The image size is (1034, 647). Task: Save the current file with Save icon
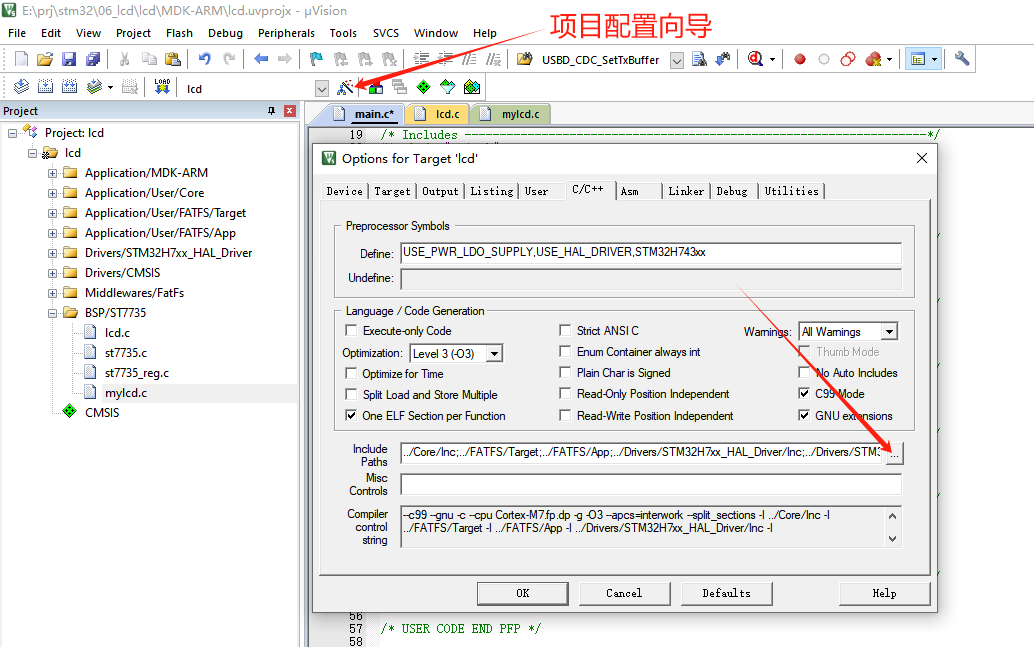coord(69,59)
